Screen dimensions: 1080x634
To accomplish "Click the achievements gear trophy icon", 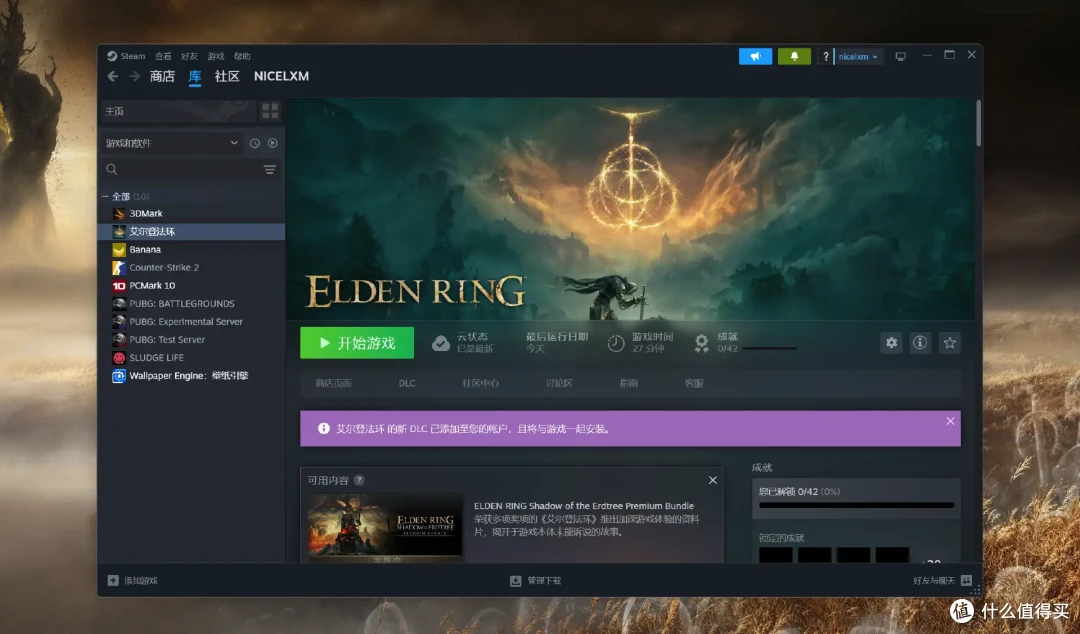I will [701, 342].
